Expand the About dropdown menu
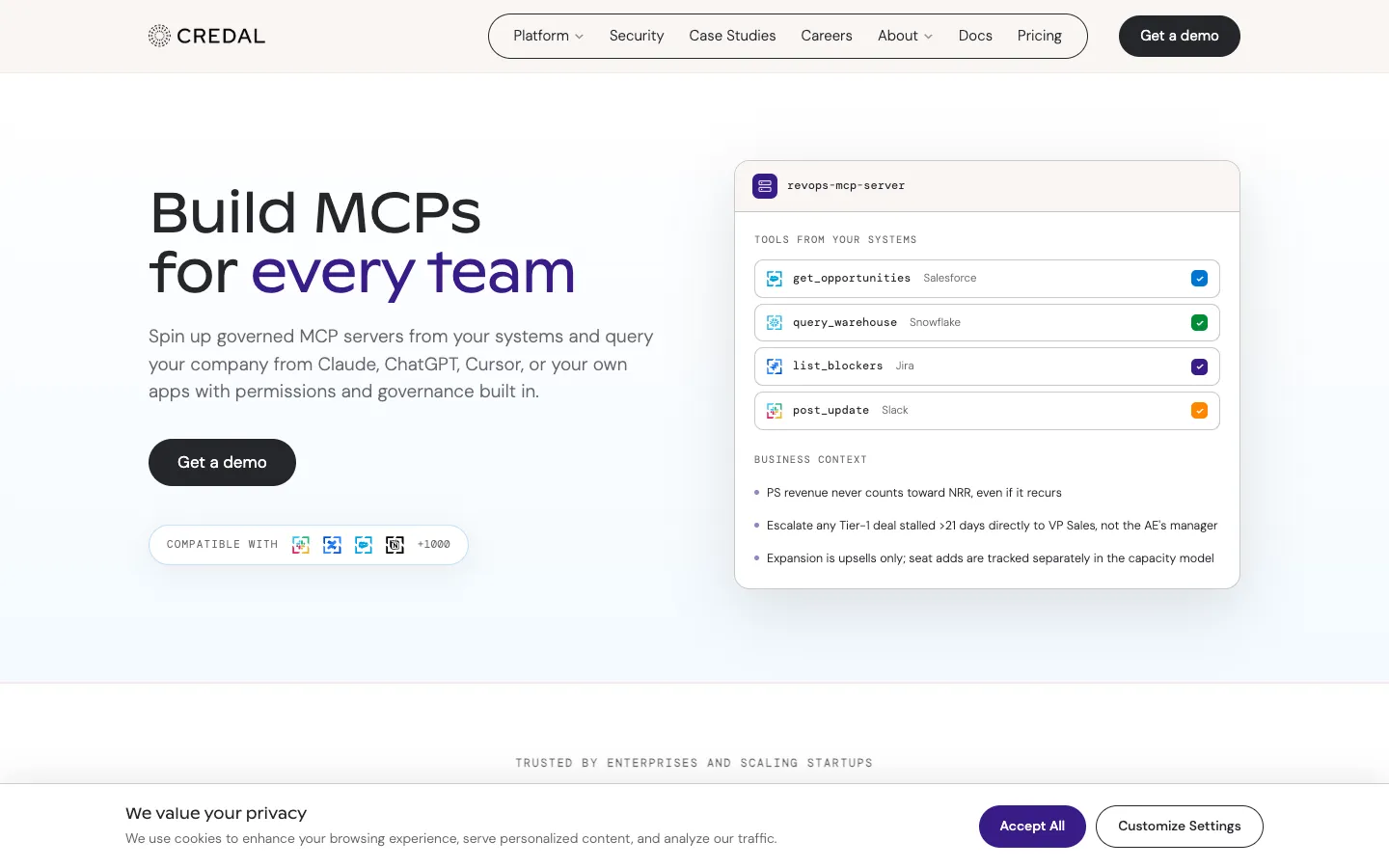1389x868 pixels. [905, 36]
